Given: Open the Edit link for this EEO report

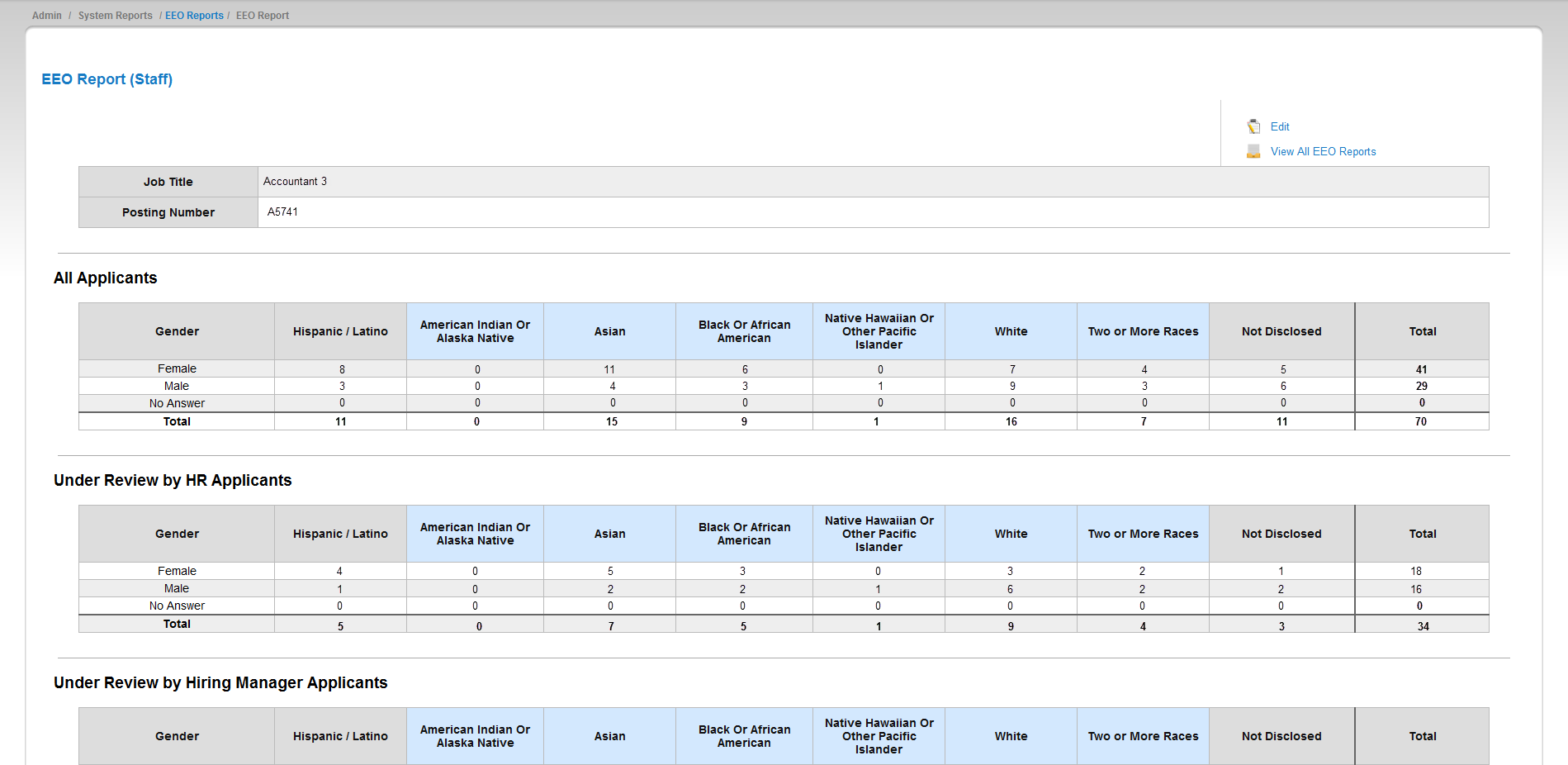Looking at the screenshot, I should (x=1279, y=126).
